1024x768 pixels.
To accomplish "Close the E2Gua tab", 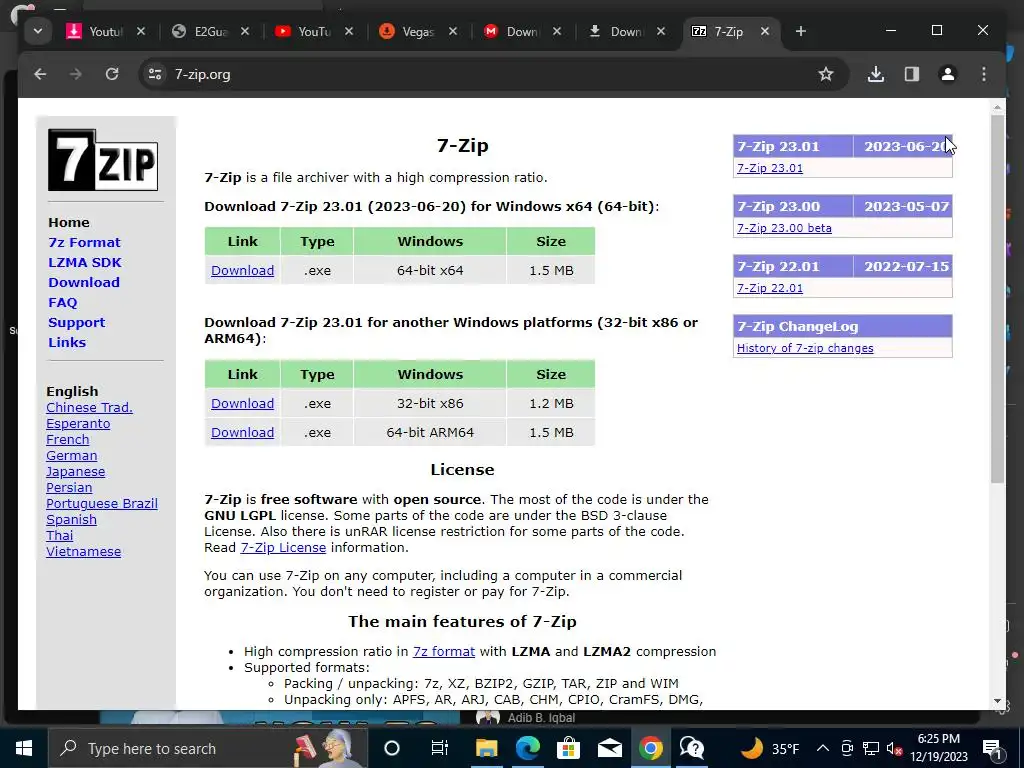I will [245, 31].
